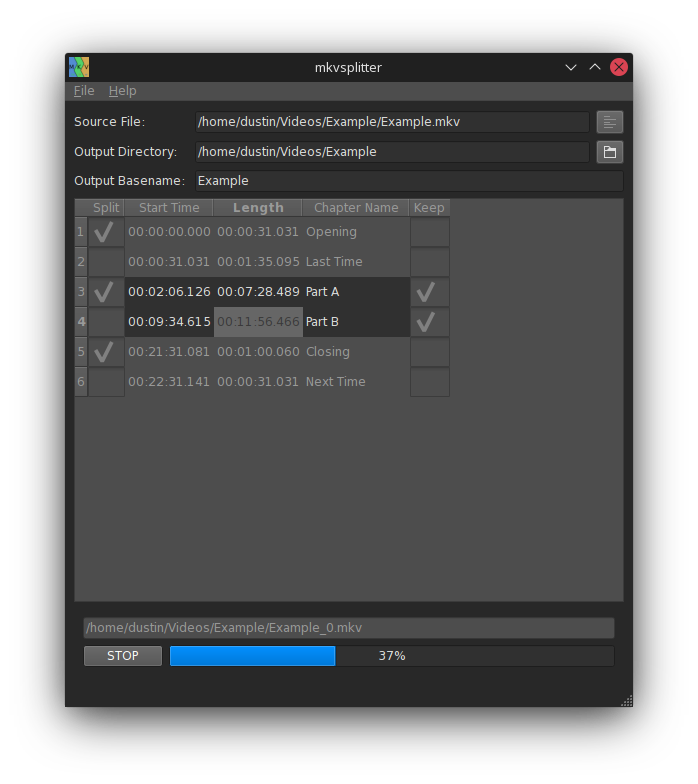Toggle Keep checkbox for Closing chapter
Screen dimensions: 698x784
tap(430, 352)
